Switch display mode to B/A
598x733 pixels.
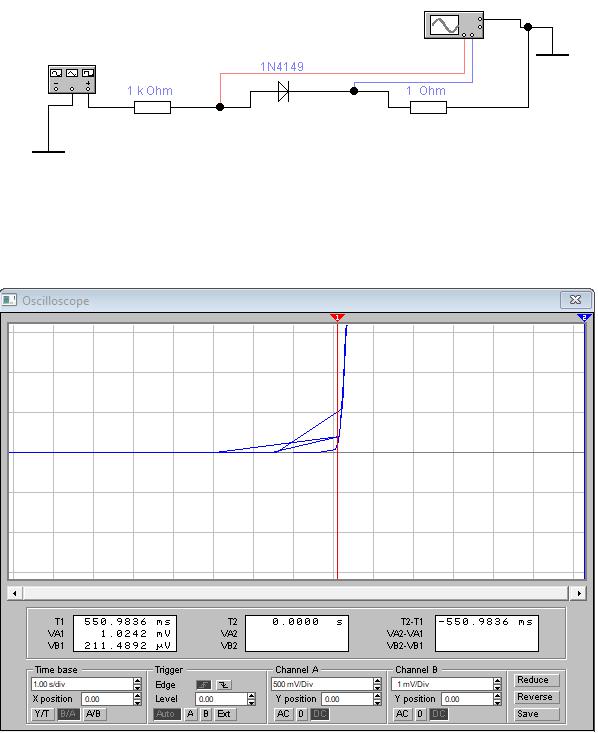point(68,714)
